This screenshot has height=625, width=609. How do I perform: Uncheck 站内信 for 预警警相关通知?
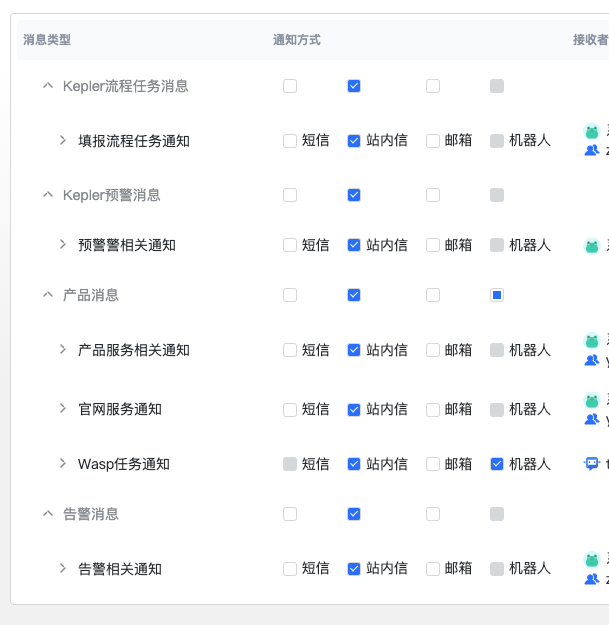pos(354,245)
